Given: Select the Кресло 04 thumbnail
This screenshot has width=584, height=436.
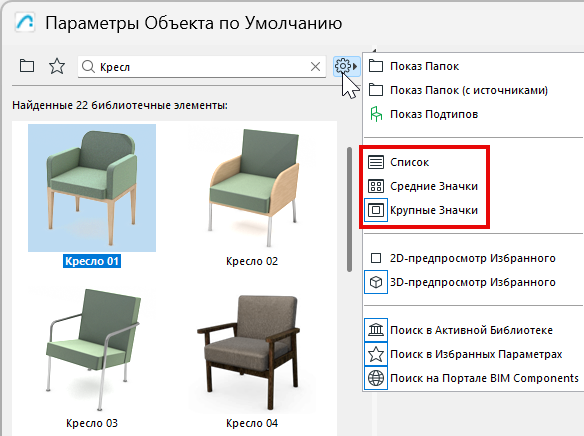Looking at the screenshot, I should (x=252, y=350).
